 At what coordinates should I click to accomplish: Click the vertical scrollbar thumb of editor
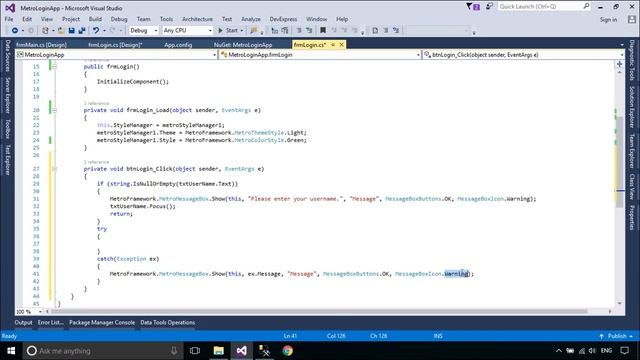point(620,163)
